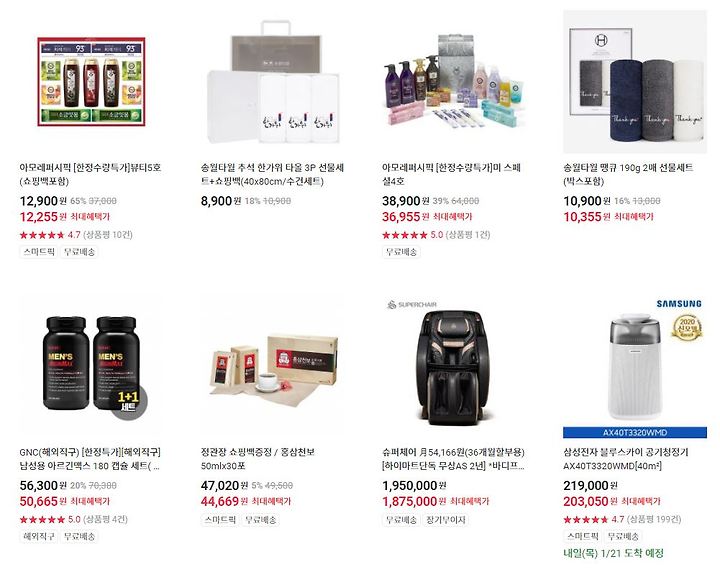The image size is (720, 572).
Task: Click the 삼성전자 블루스카이 공기청정기 title
Action: pos(626,459)
